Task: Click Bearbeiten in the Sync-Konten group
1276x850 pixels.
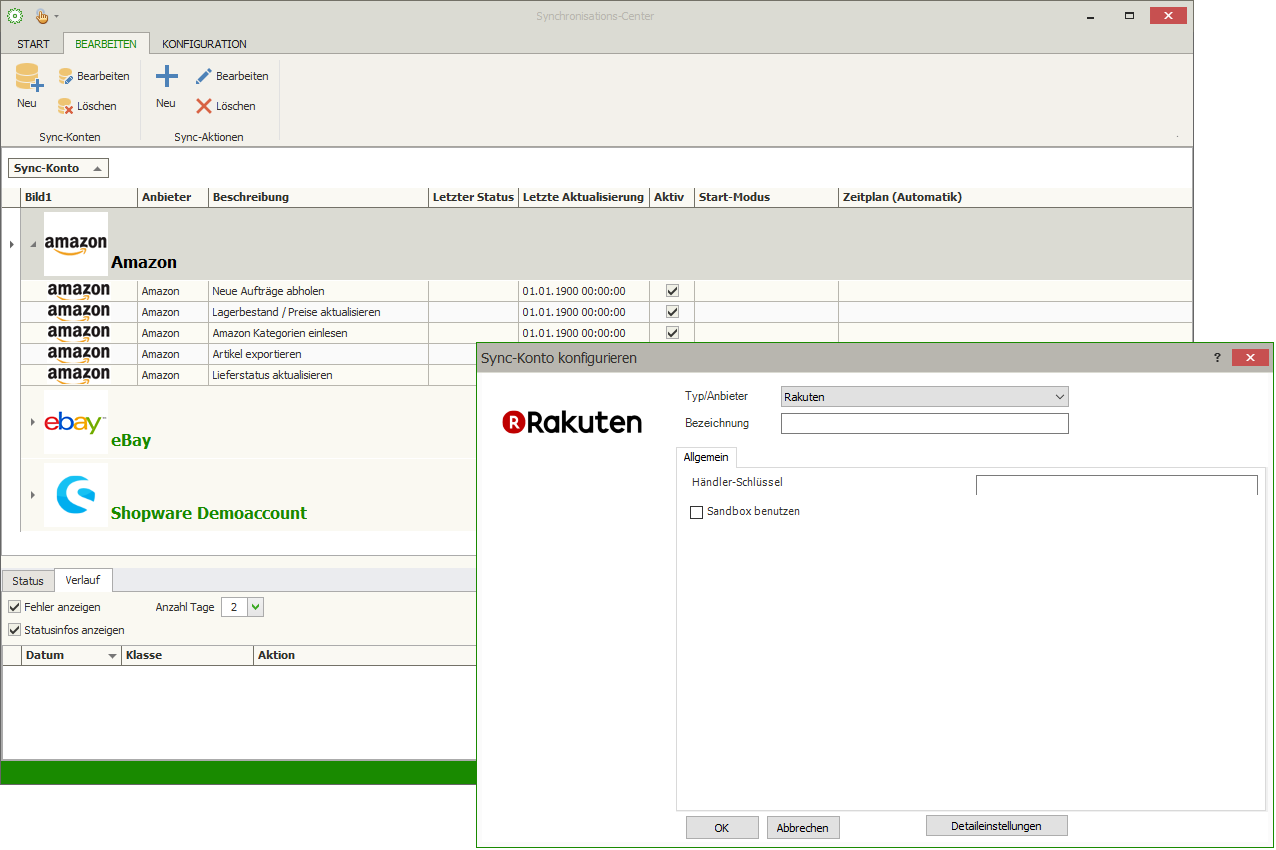Action: tap(93, 76)
